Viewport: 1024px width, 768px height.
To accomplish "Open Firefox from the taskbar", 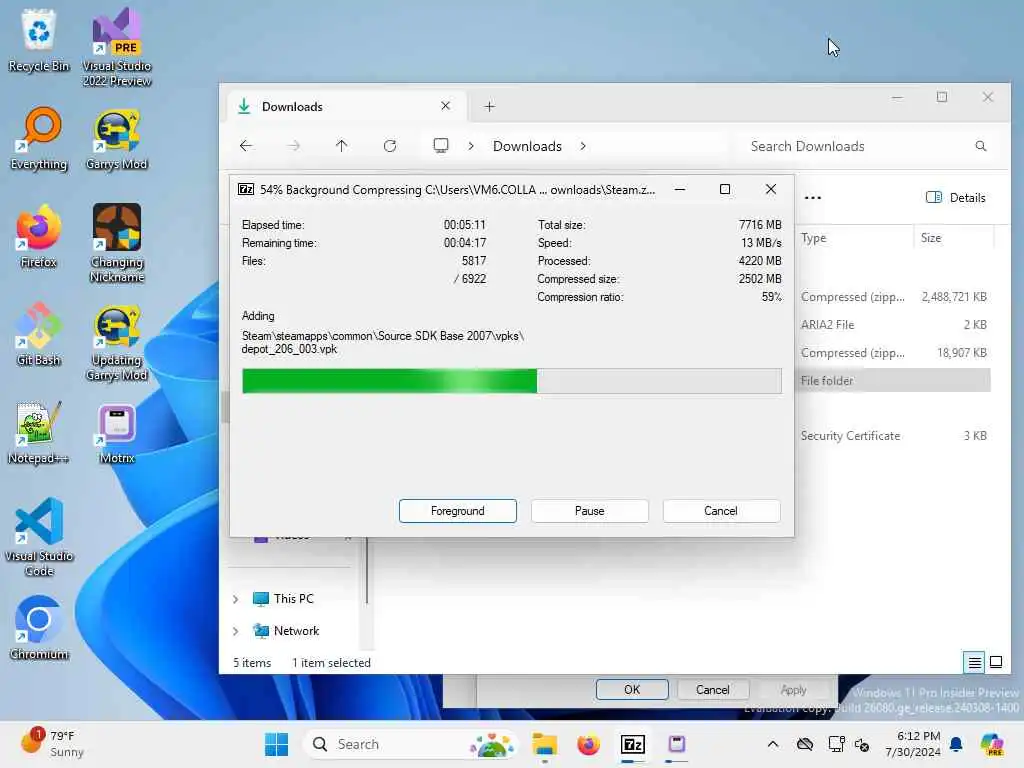I will pyautogui.click(x=588, y=744).
